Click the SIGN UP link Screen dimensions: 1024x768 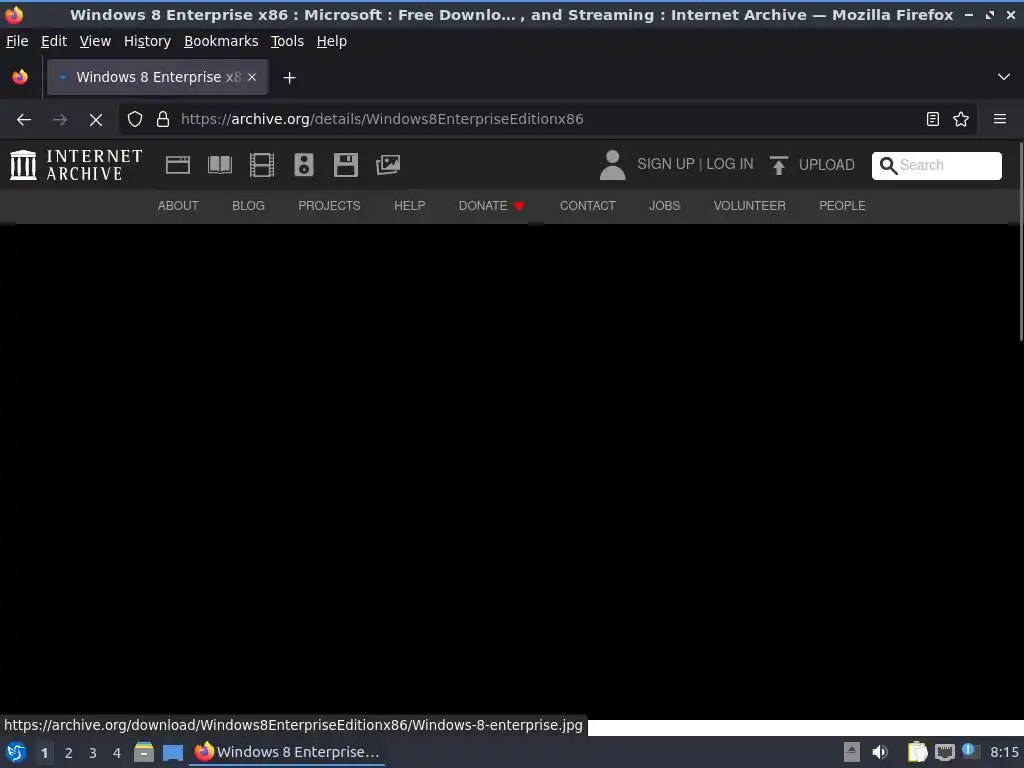665,164
